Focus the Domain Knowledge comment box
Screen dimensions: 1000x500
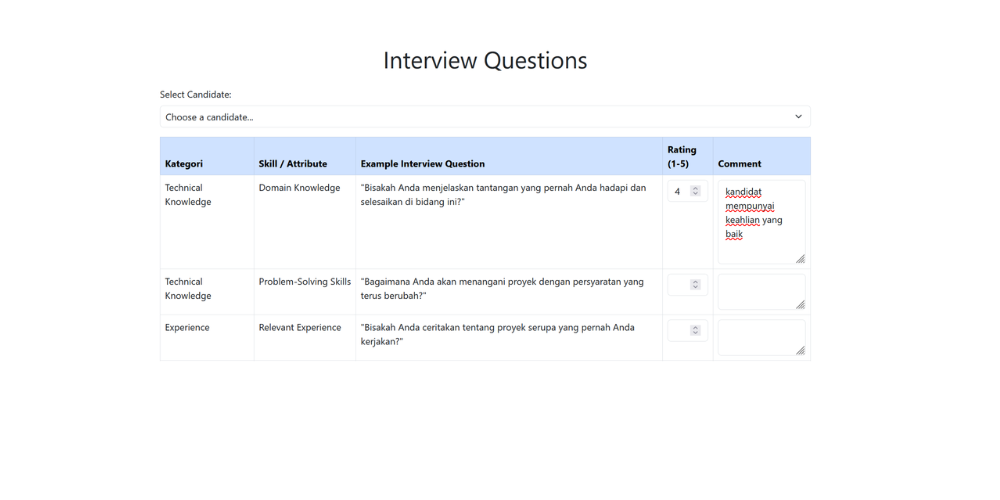click(x=759, y=221)
